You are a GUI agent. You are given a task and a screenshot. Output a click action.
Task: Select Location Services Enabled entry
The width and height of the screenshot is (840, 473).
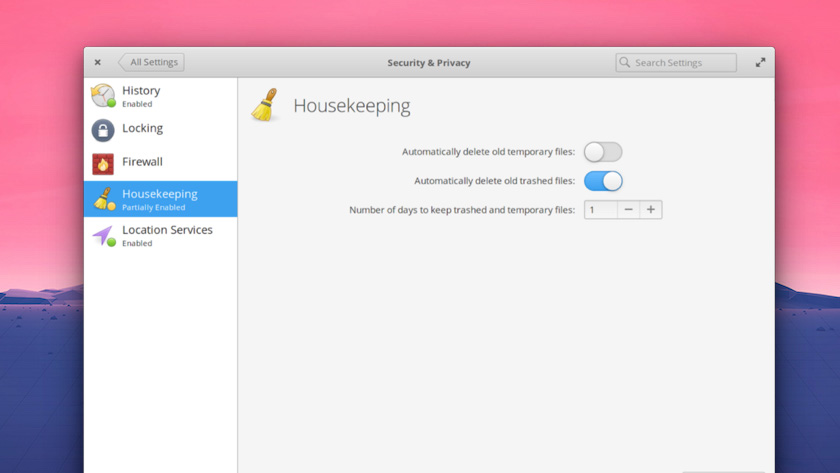(x=161, y=235)
